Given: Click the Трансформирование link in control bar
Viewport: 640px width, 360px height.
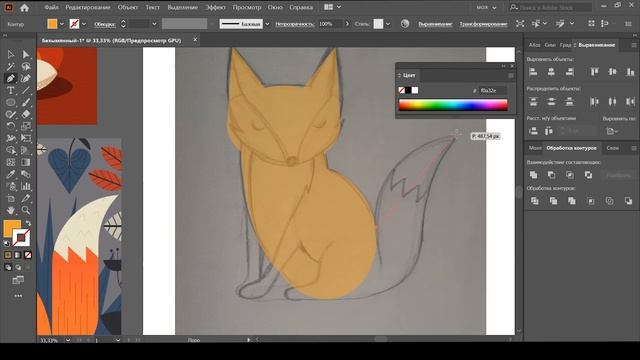Looking at the screenshot, I should pyautogui.click(x=483, y=24).
